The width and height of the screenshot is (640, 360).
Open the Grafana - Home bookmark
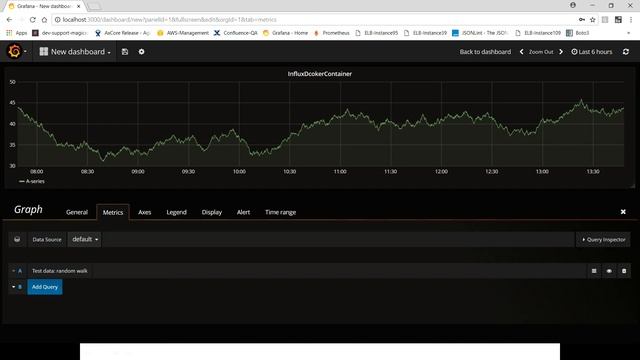[285, 33]
